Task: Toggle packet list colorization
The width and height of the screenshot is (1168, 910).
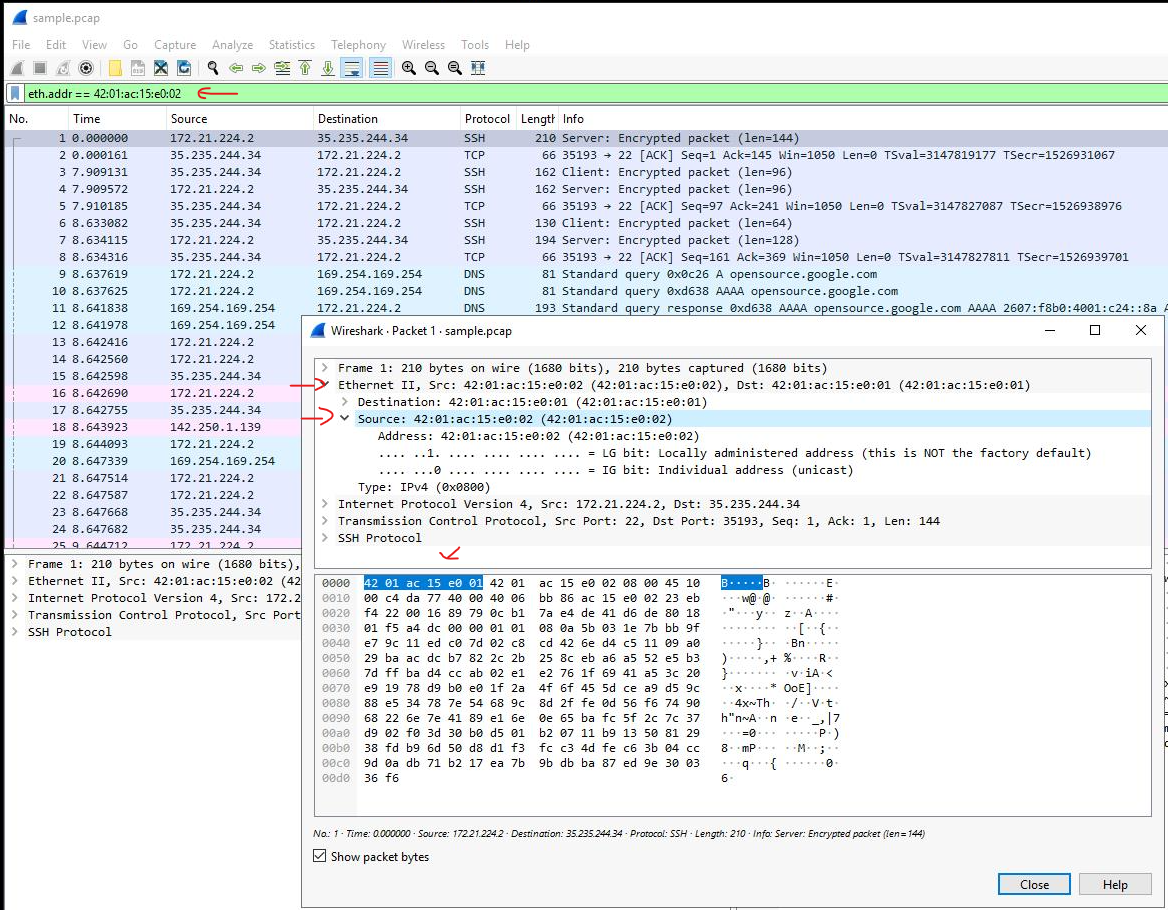Action: pyautogui.click(x=380, y=68)
